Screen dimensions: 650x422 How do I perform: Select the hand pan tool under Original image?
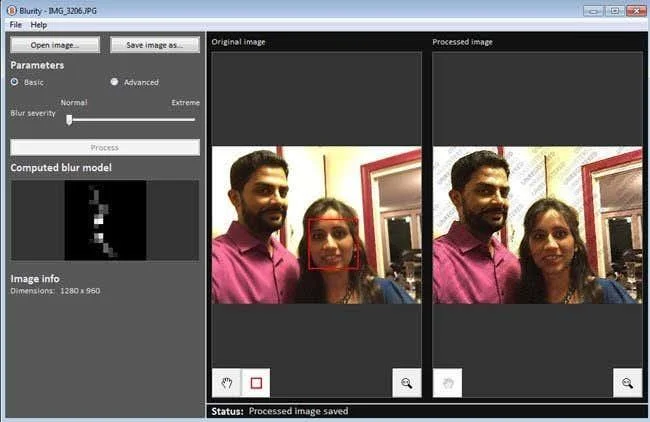[226, 383]
